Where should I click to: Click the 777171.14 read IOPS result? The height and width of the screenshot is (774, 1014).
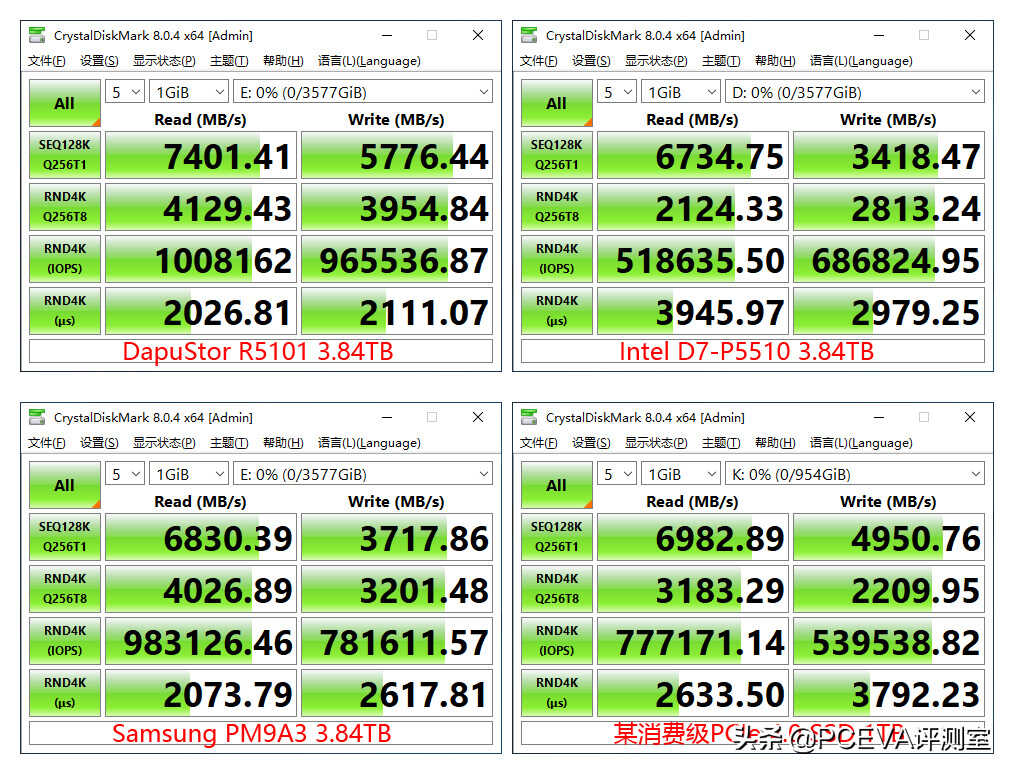click(x=693, y=641)
